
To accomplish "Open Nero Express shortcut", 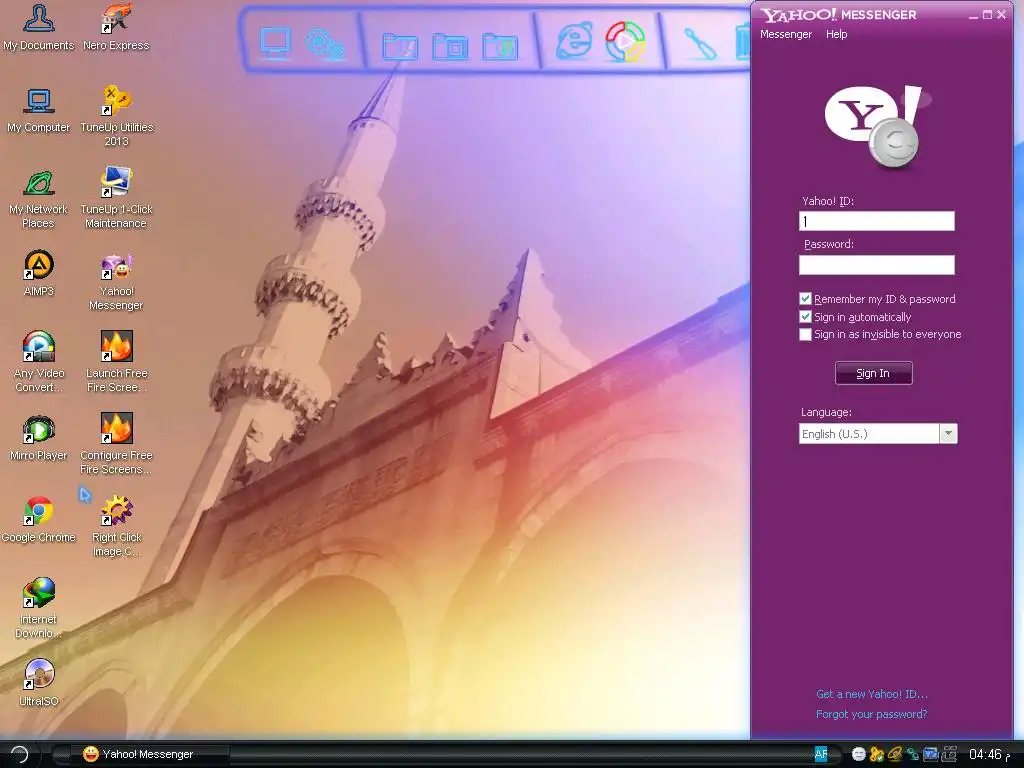I will (x=116, y=27).
